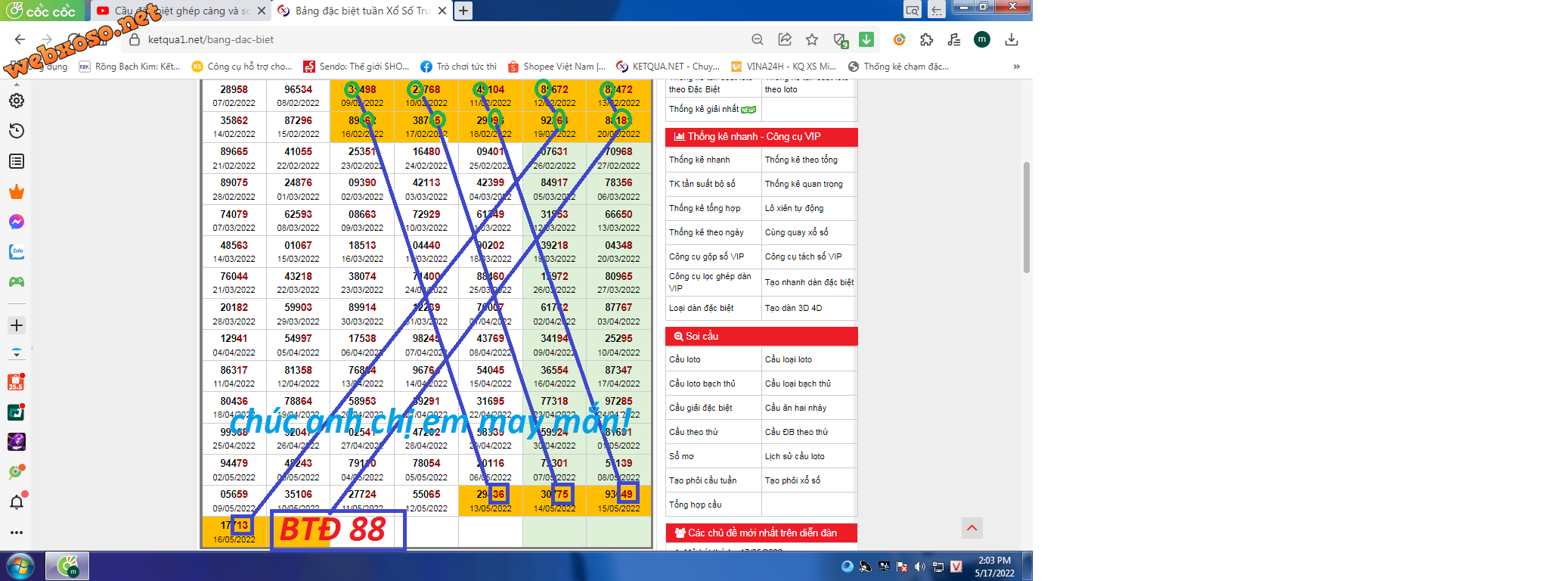Click the green download arrow icon
Viewport: 1568px width, 581px height.
coord(866,39)
